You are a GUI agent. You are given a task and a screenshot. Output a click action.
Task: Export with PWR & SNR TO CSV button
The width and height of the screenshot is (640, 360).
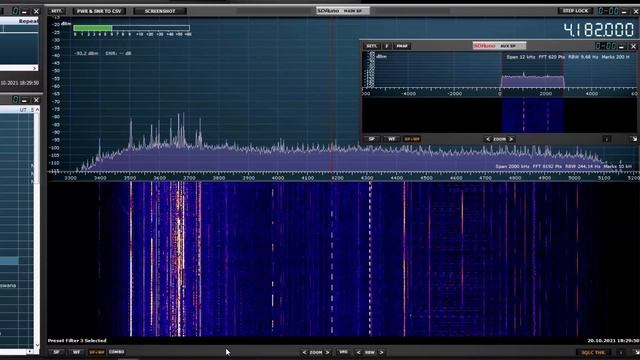(99, 11)
